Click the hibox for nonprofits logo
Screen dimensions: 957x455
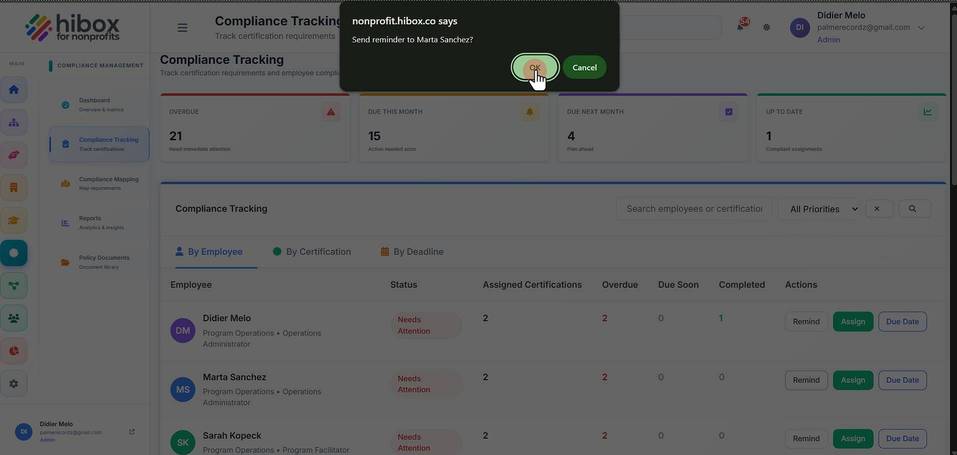(73, 28)
